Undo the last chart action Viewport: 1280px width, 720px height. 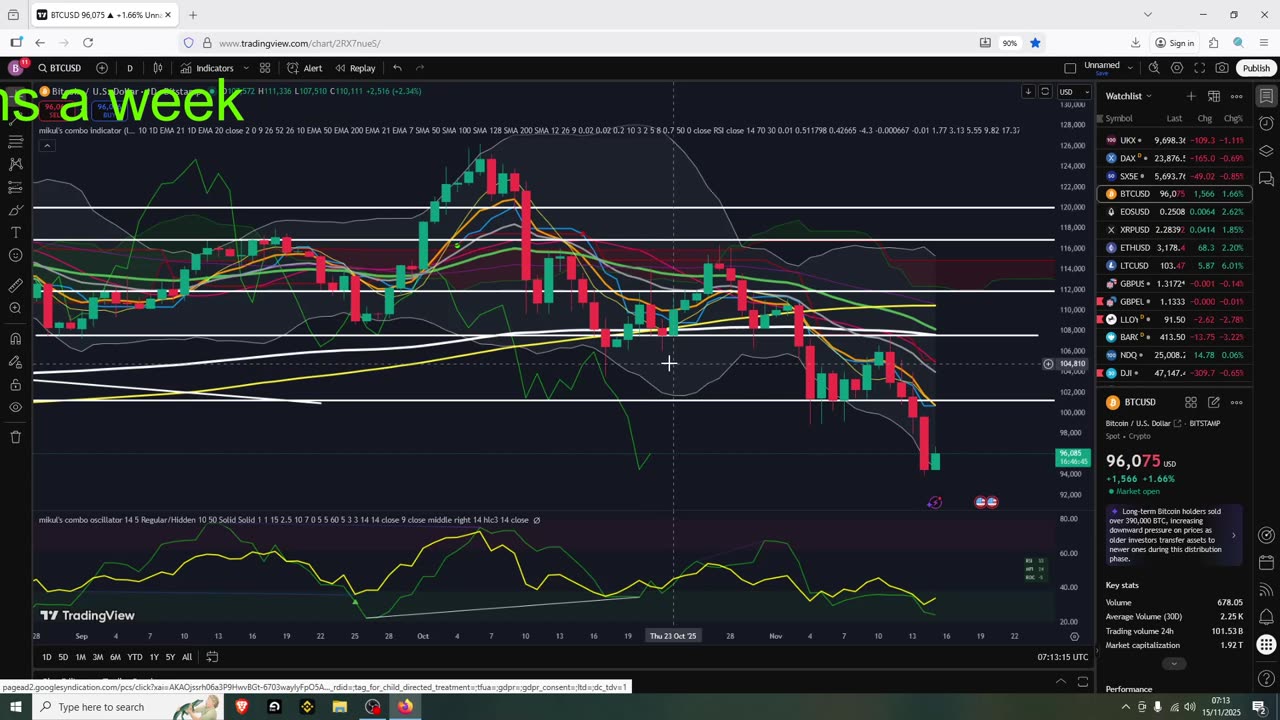click(x=397, y=68)
